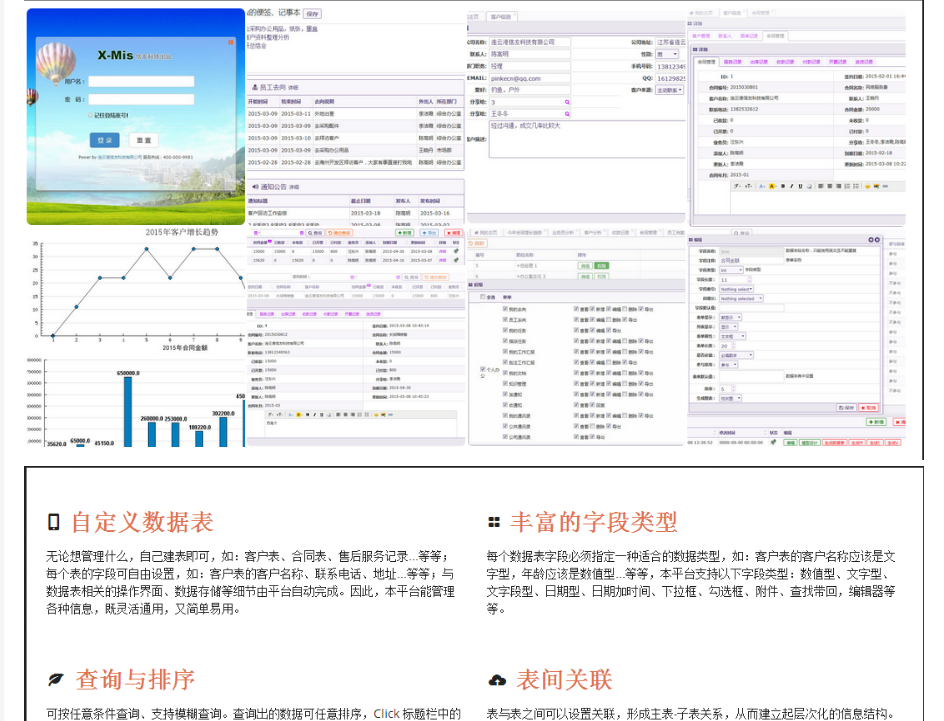Click the cloud upload icon beside 表间关联
The width and height of the screenshot is (944, 721).
pyautogui.click(x=496, y=681)
